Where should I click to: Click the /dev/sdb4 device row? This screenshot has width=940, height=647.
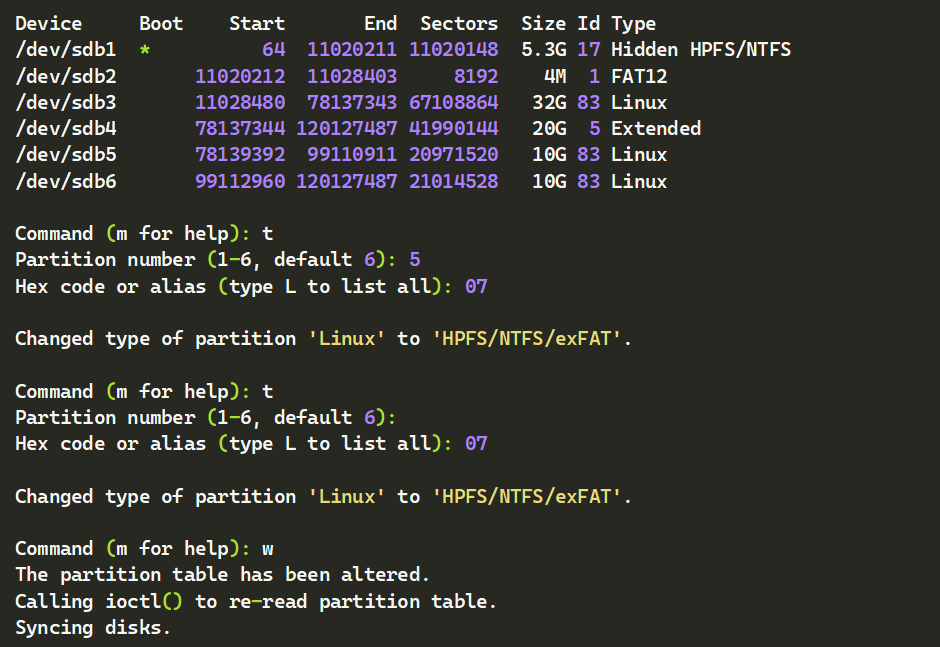pyautogui.click(x=66, y=128)
